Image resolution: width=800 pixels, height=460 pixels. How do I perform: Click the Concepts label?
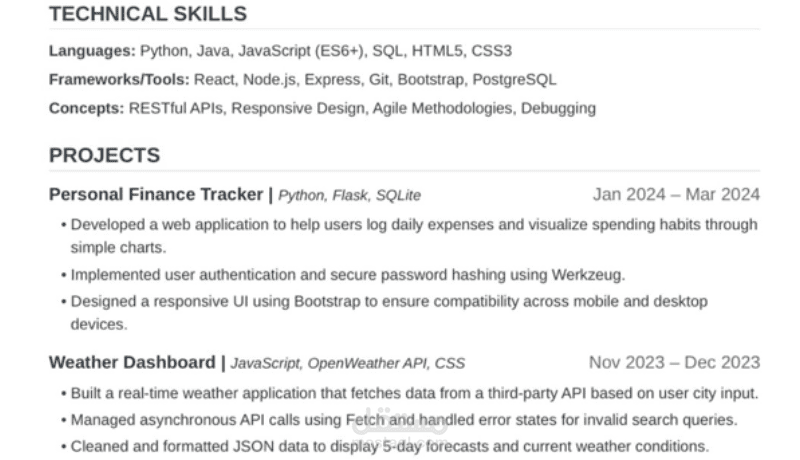coord(86,109)
